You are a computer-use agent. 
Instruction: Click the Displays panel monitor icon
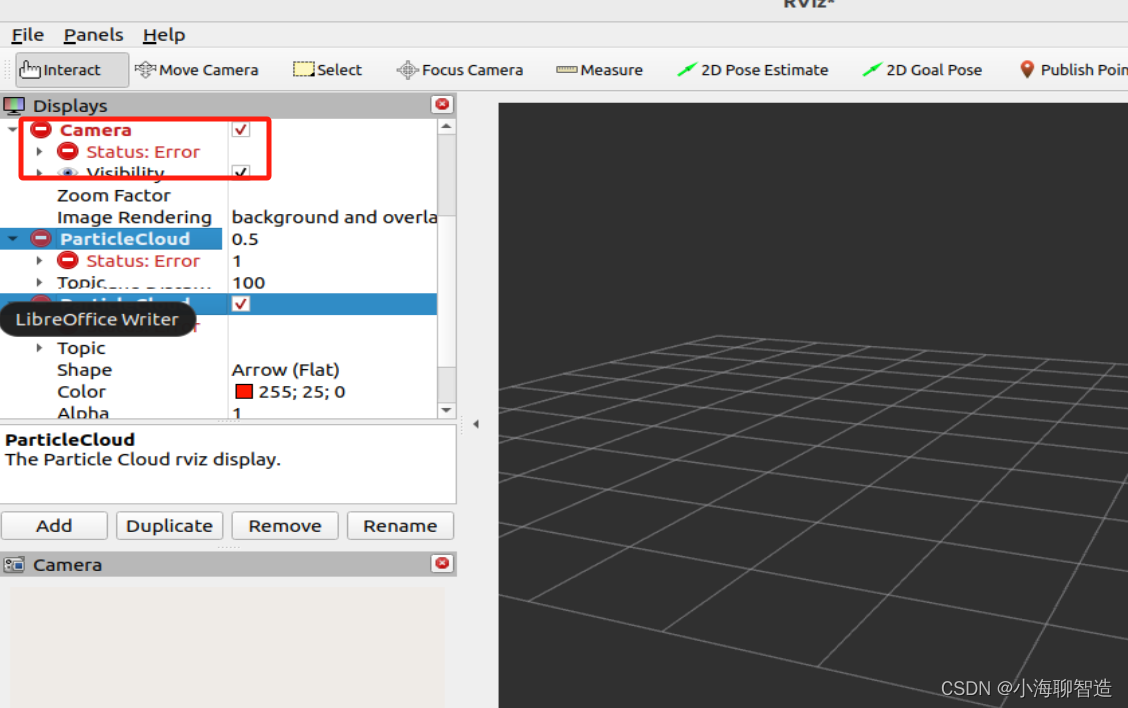click(x=14, y=106)
